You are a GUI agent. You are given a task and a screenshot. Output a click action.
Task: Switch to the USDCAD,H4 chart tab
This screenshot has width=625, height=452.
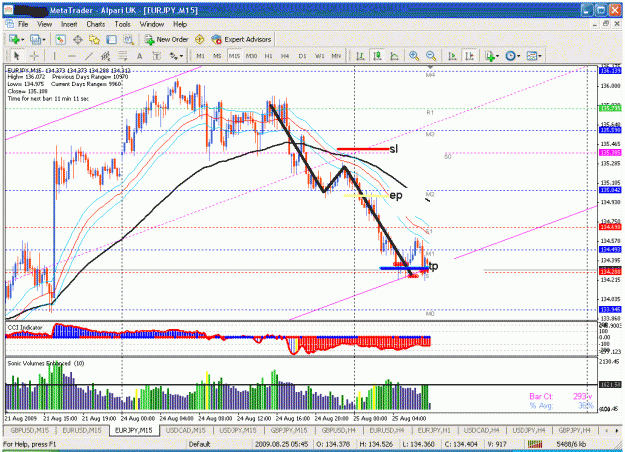(482, 430)
